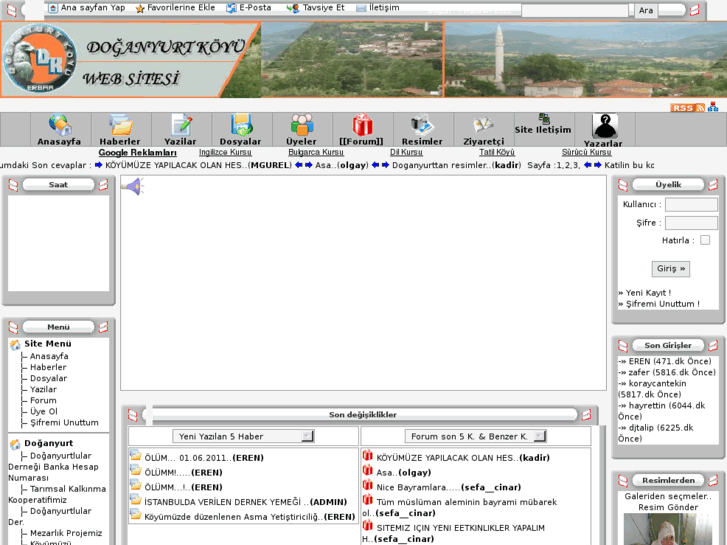727x545 pixels.
Task: Open the Yeni Yazılan 5 Haber dropdown
Action: [x=243, y=436]
